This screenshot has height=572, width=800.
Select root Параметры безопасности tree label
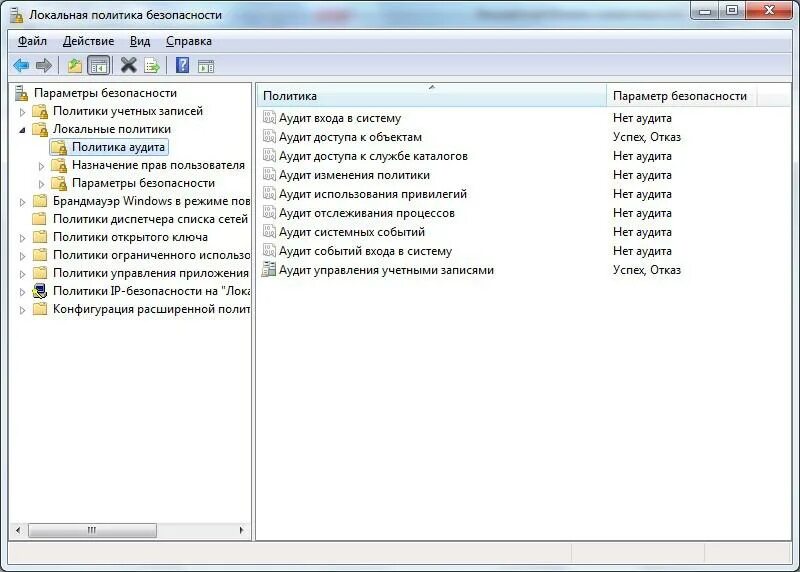click(x=105, y=93)
